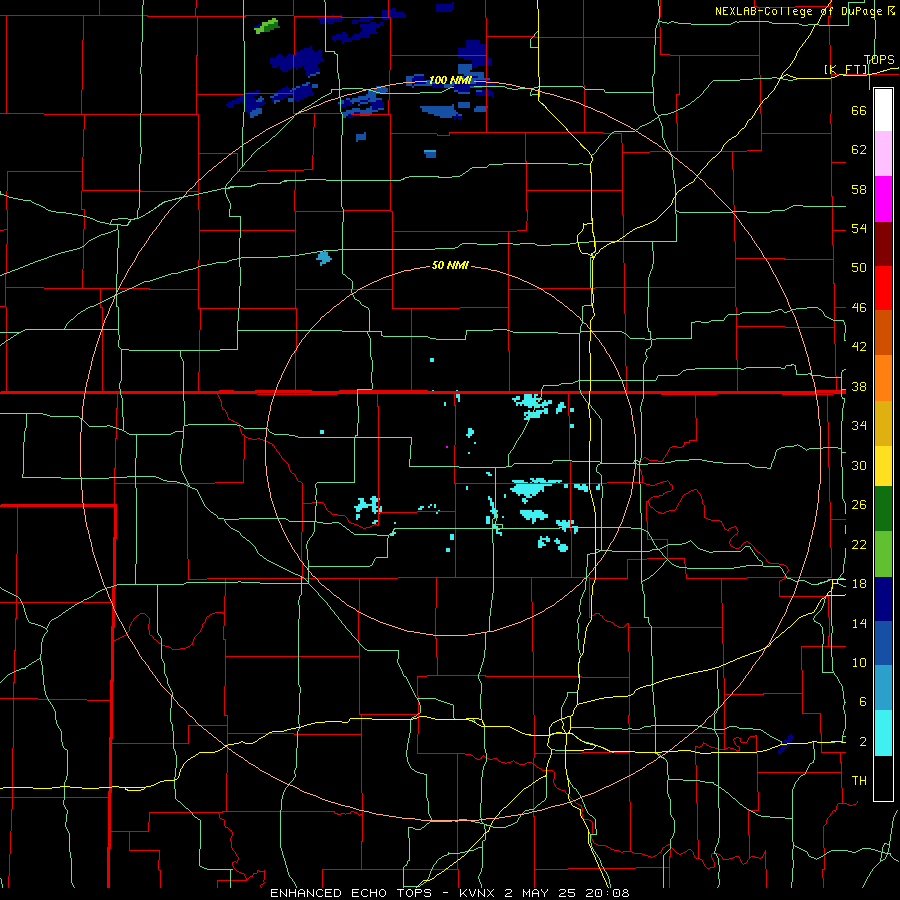Viewport: 900px width, 900px height.
Task: Select the light pink legend swatch
Action: [x=883, y=154]
